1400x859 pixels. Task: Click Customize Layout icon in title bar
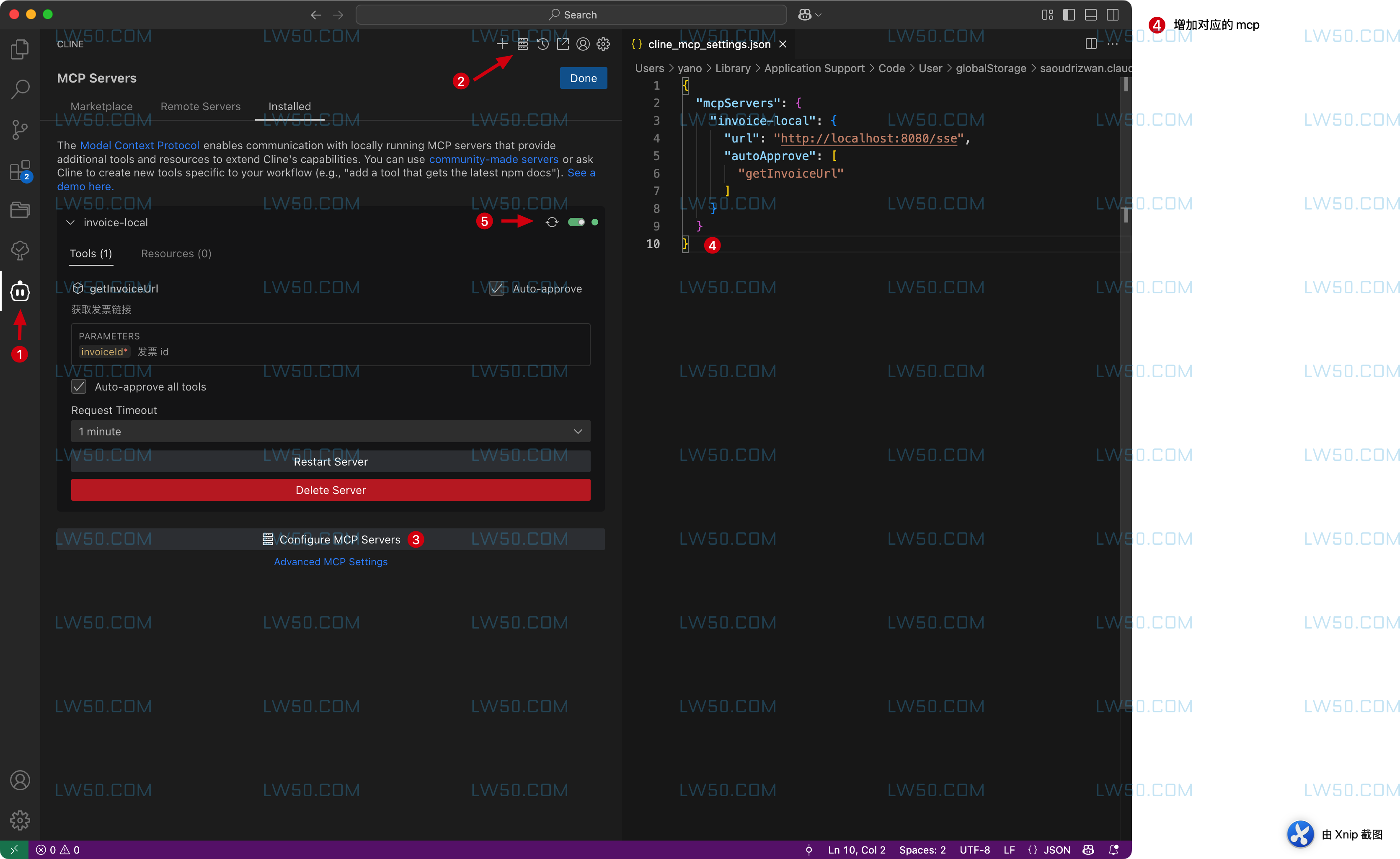coord(1048,15)
